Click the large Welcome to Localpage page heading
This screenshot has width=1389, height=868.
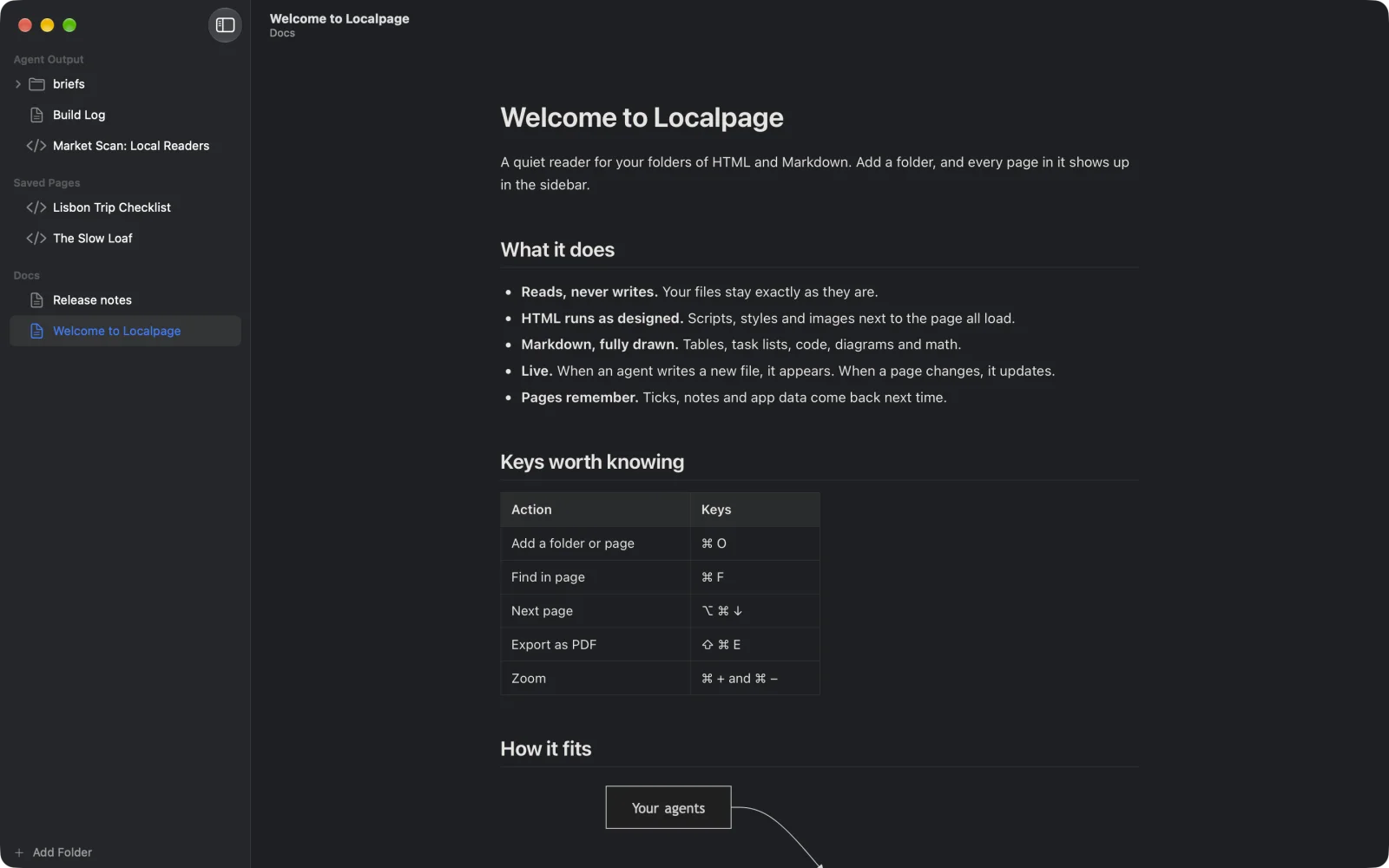point(642,117)
